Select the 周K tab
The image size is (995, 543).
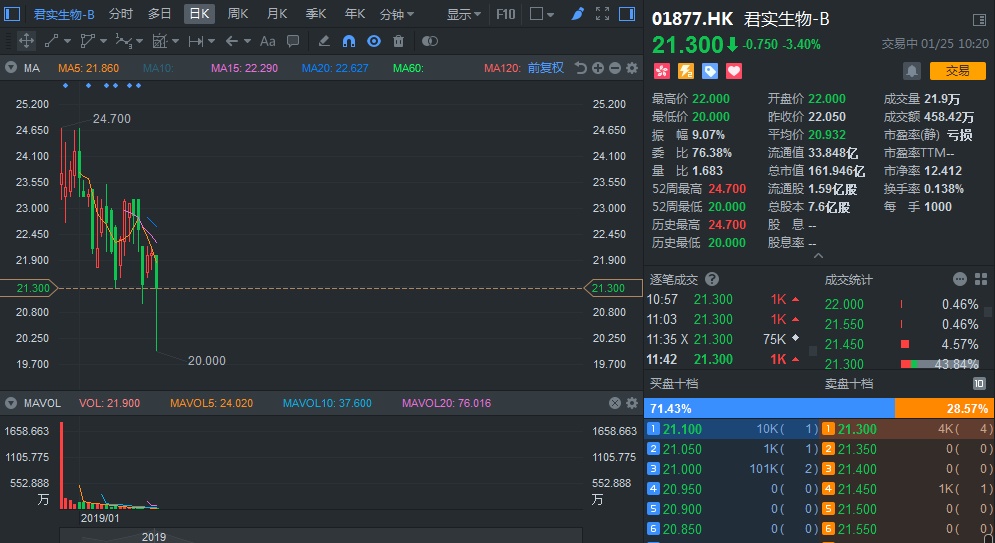(238, 13)
